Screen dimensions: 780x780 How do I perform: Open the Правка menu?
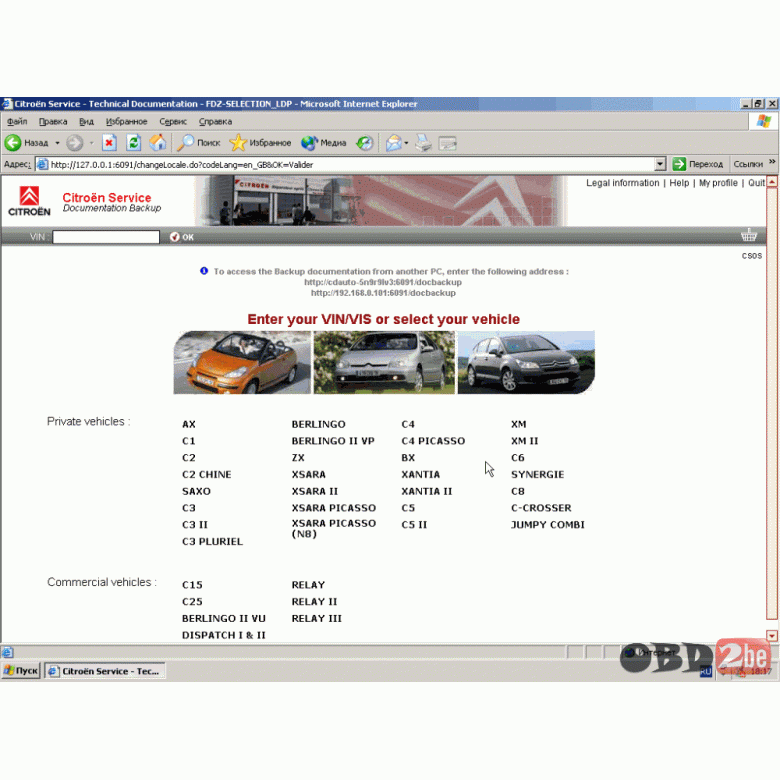53,121
